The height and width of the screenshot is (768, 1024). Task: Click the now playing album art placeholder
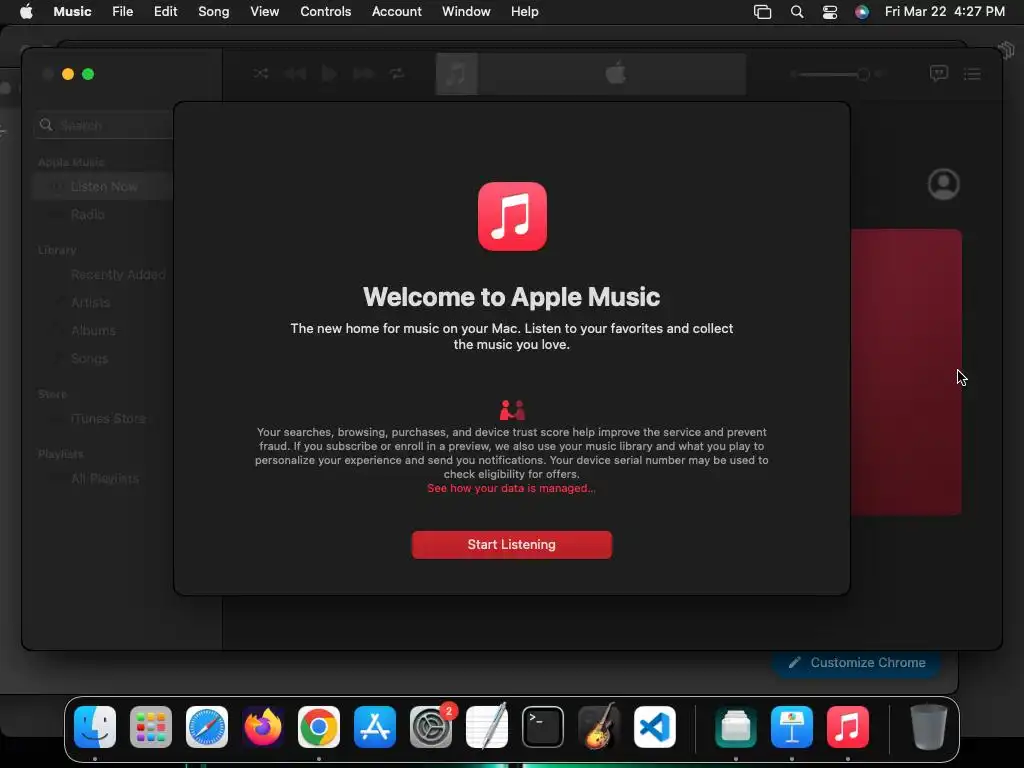coord(456,74)
